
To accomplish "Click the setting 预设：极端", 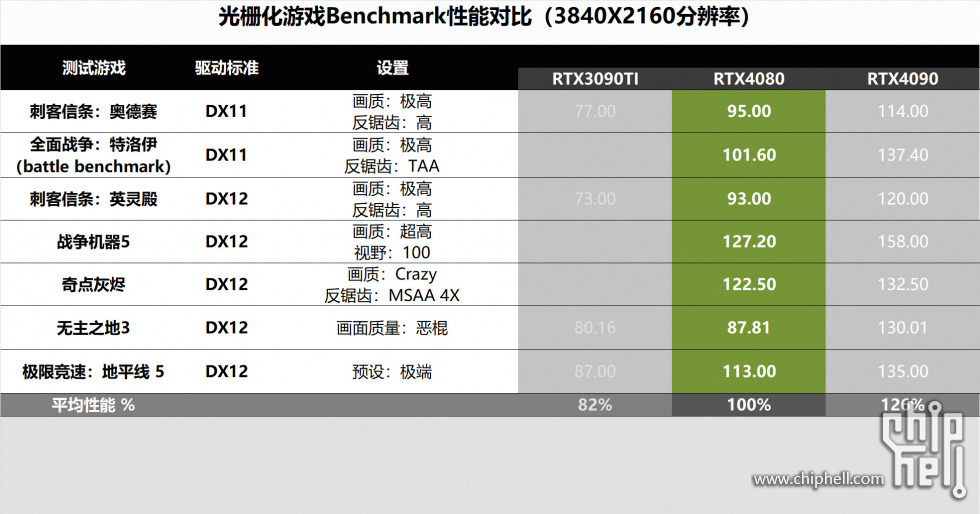I will click(x=392, y=371).
